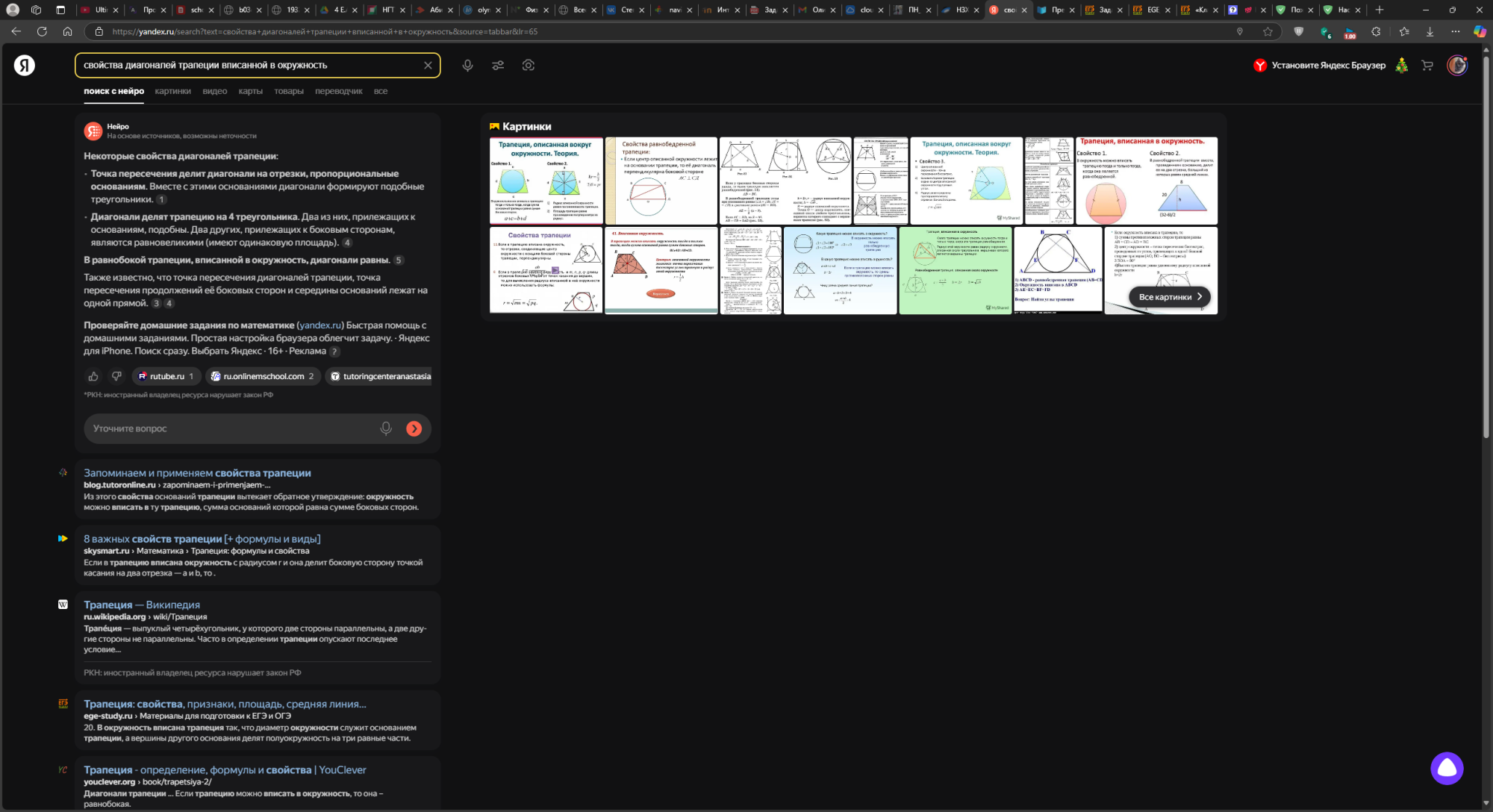
Task: Click source reference number 5
Action: pyautogui.click(x=399, y=260)
